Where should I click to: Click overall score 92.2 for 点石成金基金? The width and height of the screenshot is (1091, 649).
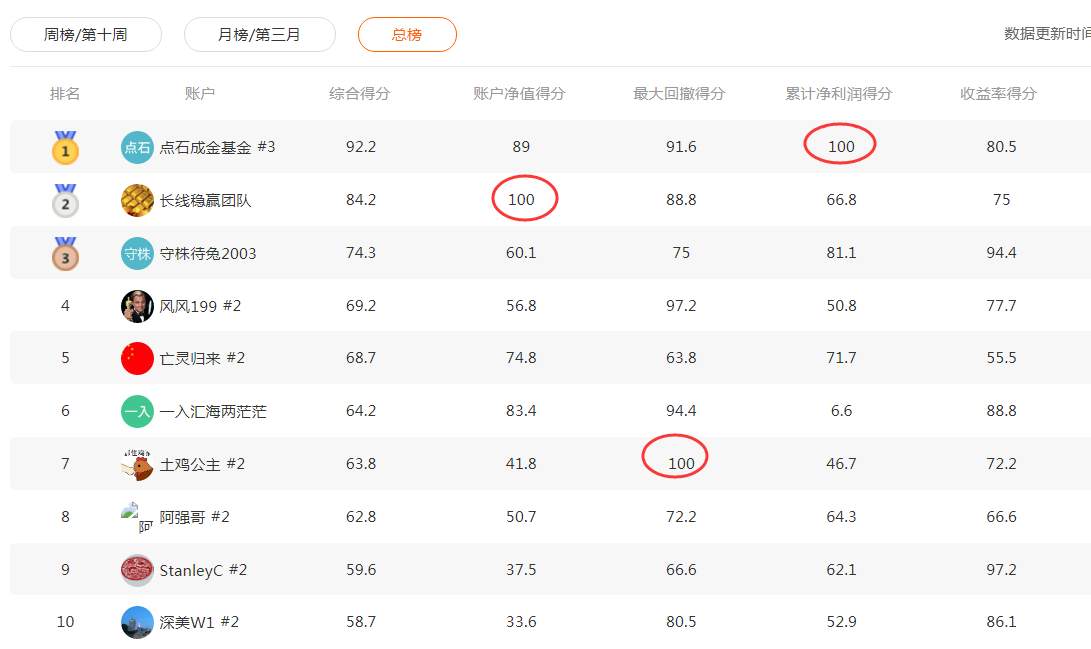tap(361, 147)
